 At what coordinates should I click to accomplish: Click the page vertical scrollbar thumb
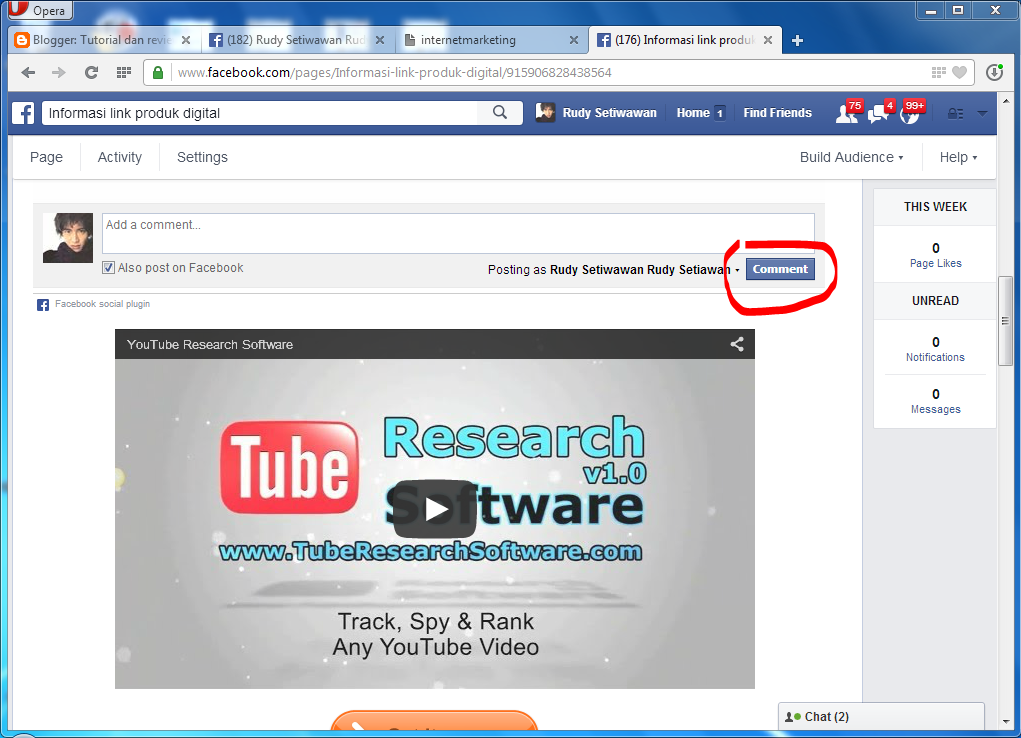point(1005,321)
